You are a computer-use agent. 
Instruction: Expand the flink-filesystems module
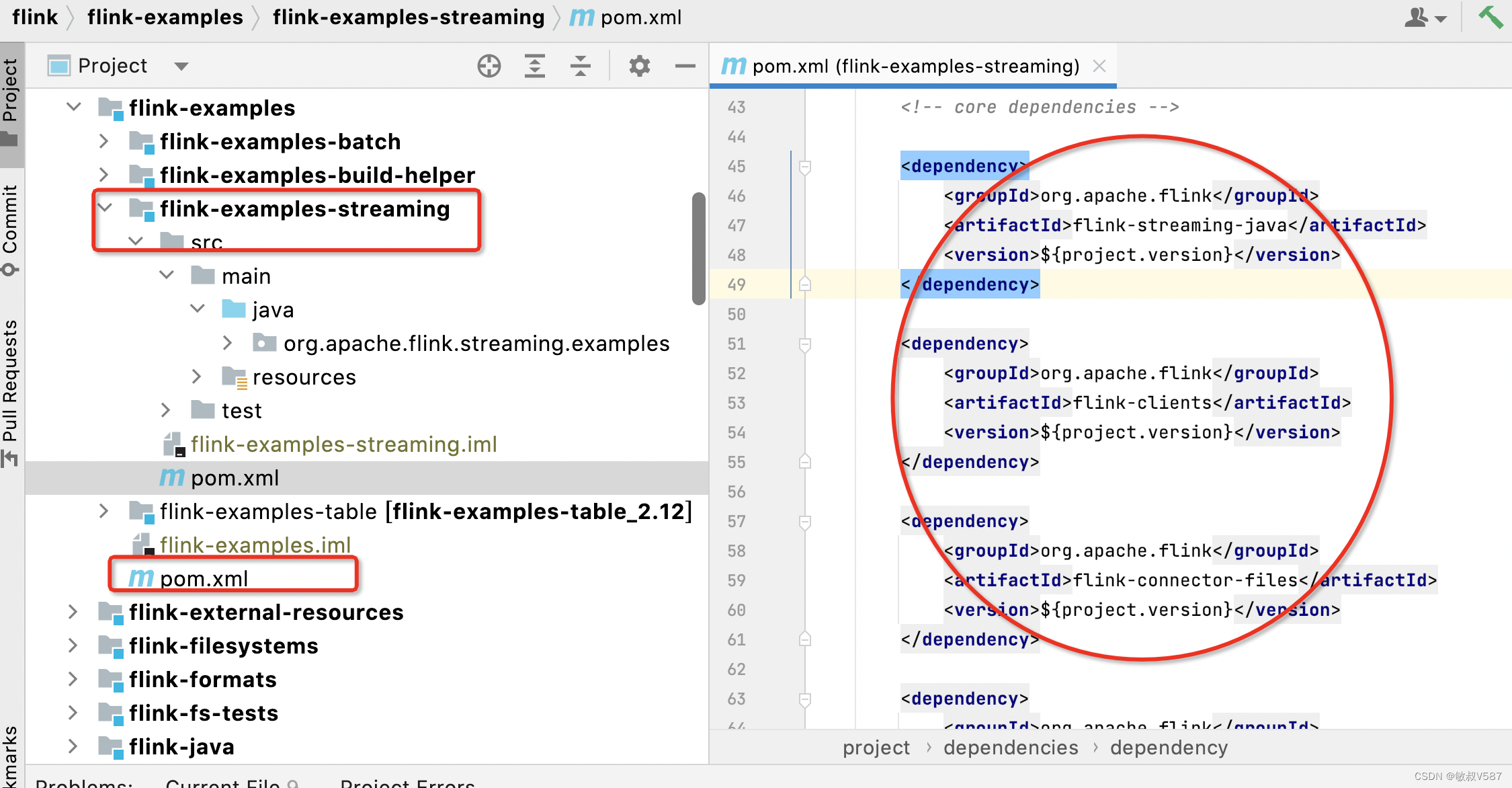click(73, 645)
